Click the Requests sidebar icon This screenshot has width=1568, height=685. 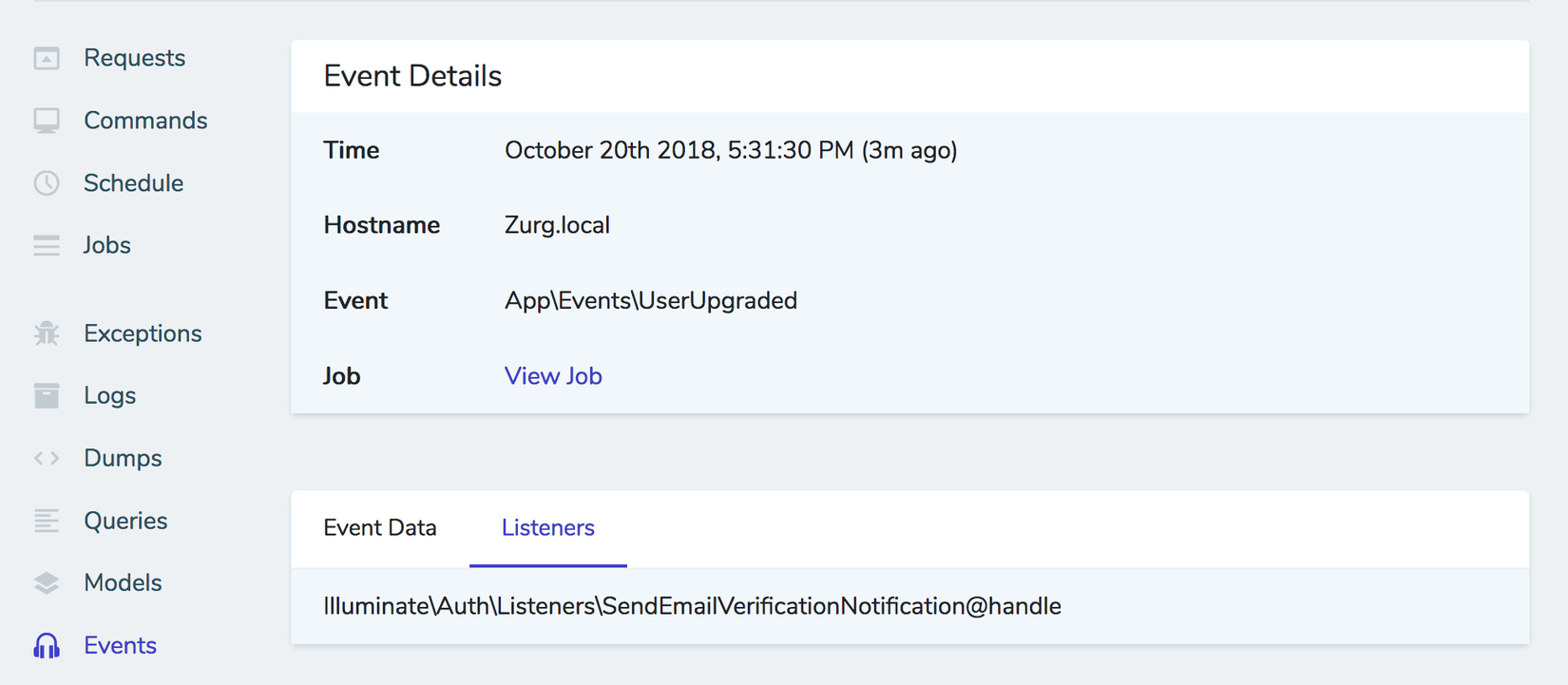point(47,59)
